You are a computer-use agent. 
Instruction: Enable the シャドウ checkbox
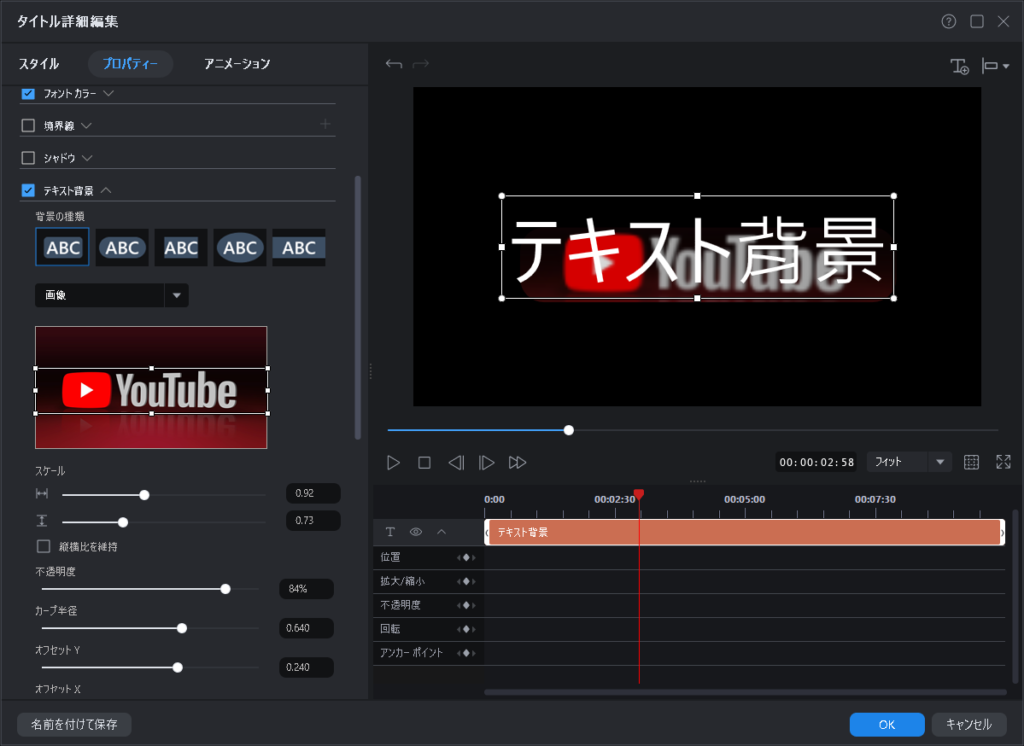28,158
